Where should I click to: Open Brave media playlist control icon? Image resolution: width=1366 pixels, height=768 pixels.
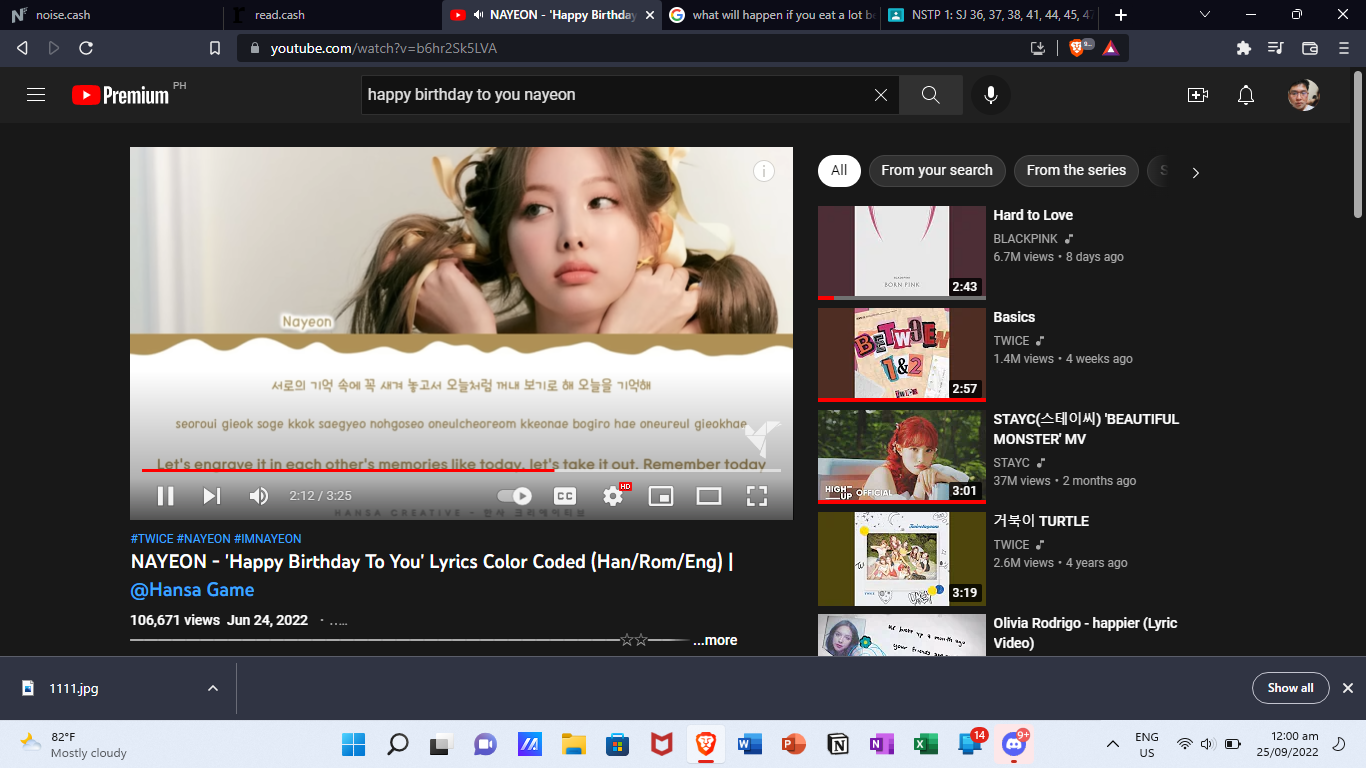coord(1276,47)
